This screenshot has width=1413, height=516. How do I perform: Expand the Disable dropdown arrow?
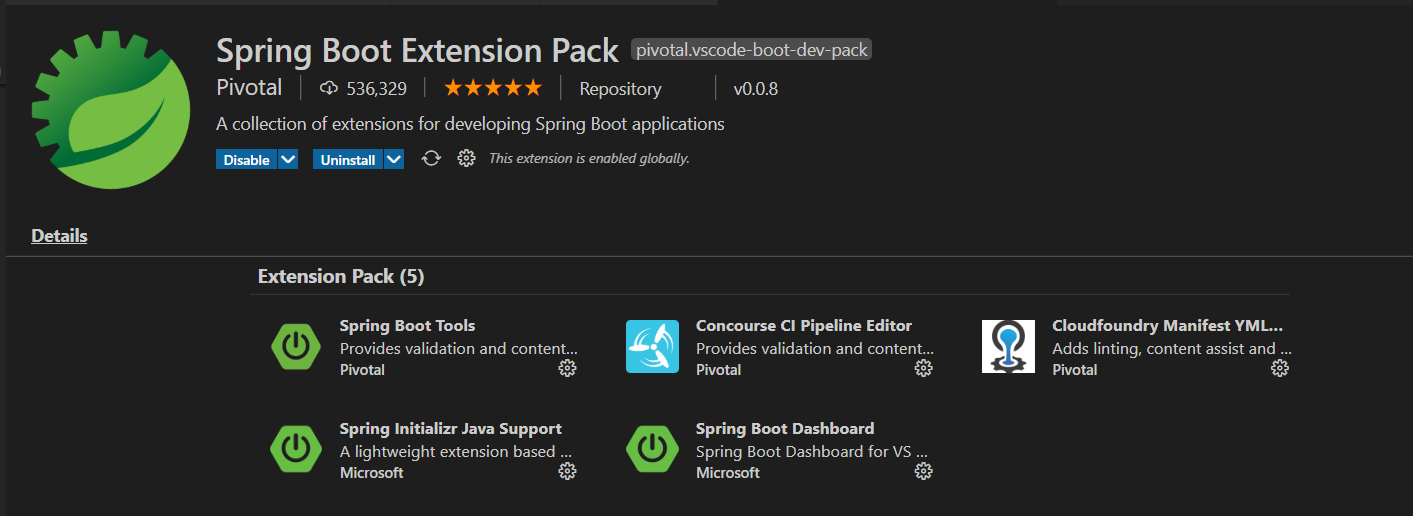(288, 159)
